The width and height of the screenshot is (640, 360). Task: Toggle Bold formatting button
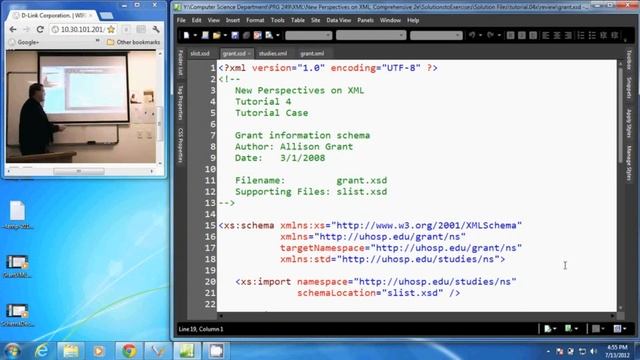(510, 36)
